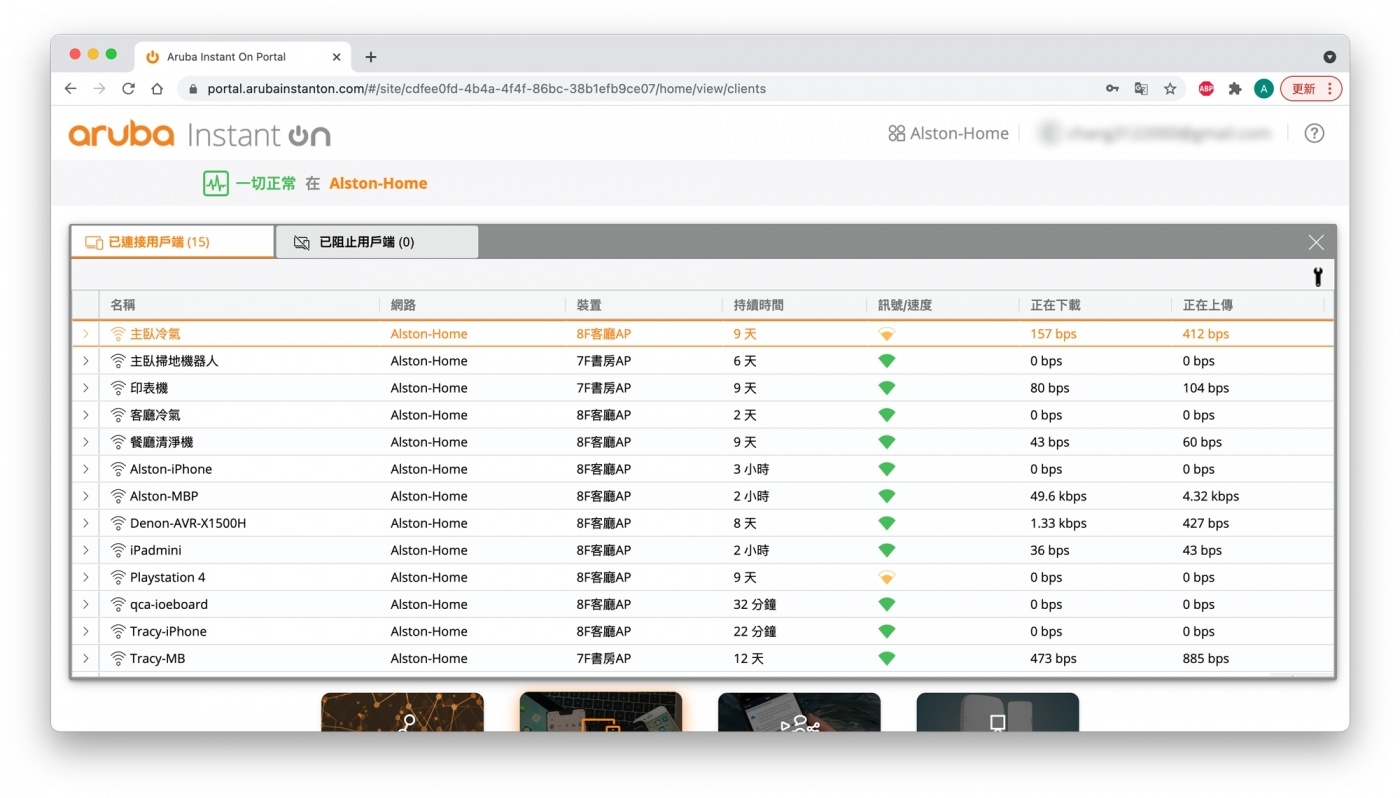Click the Alston-Home link in status bar

point(378,183)
